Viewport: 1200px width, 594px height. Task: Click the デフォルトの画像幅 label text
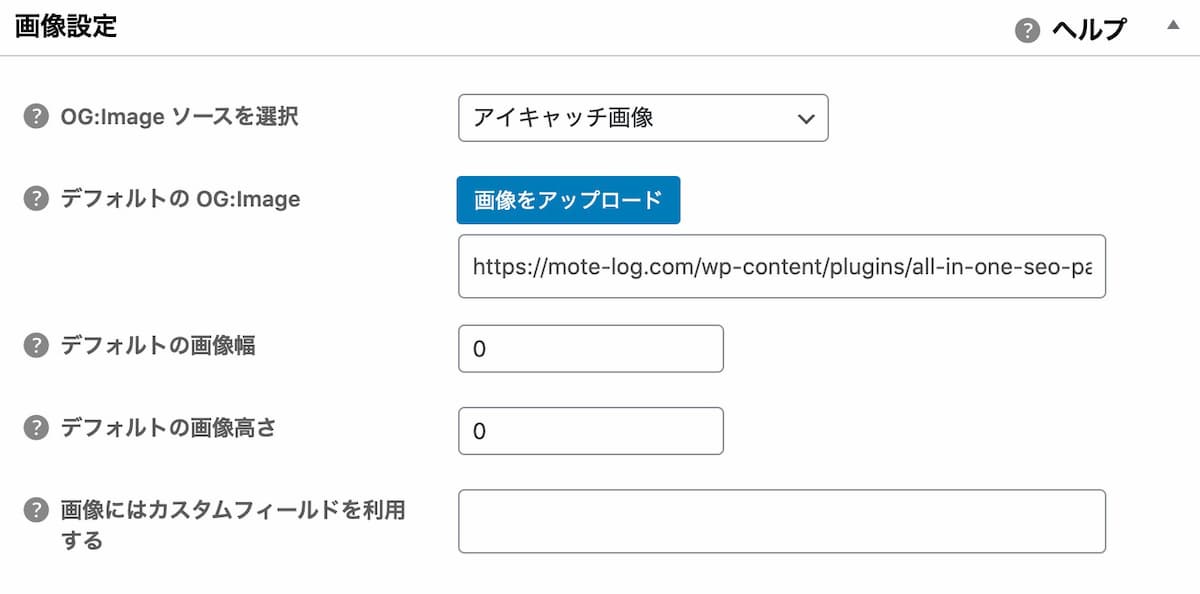pos(158,346)
